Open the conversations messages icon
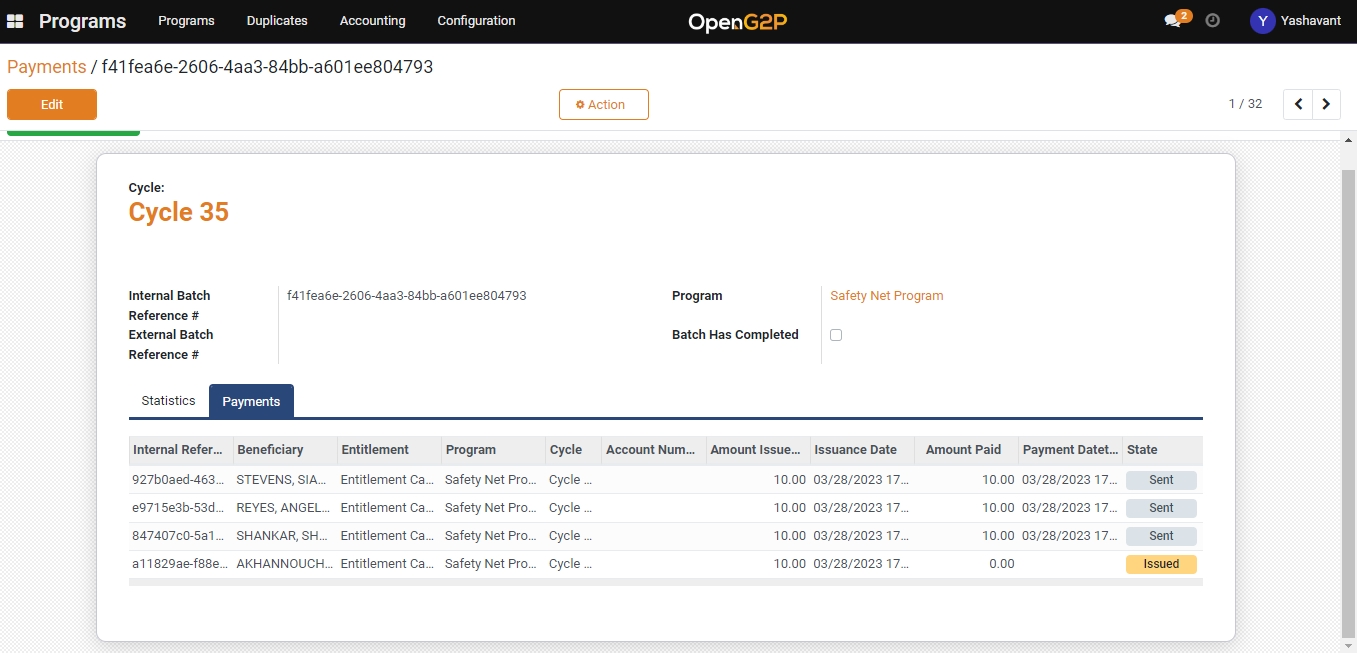 1173,21
